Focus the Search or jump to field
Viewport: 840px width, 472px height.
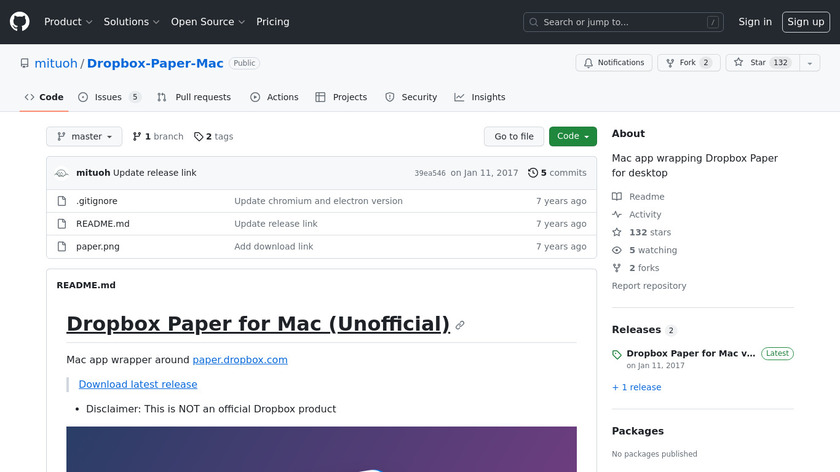coord(623,22)
